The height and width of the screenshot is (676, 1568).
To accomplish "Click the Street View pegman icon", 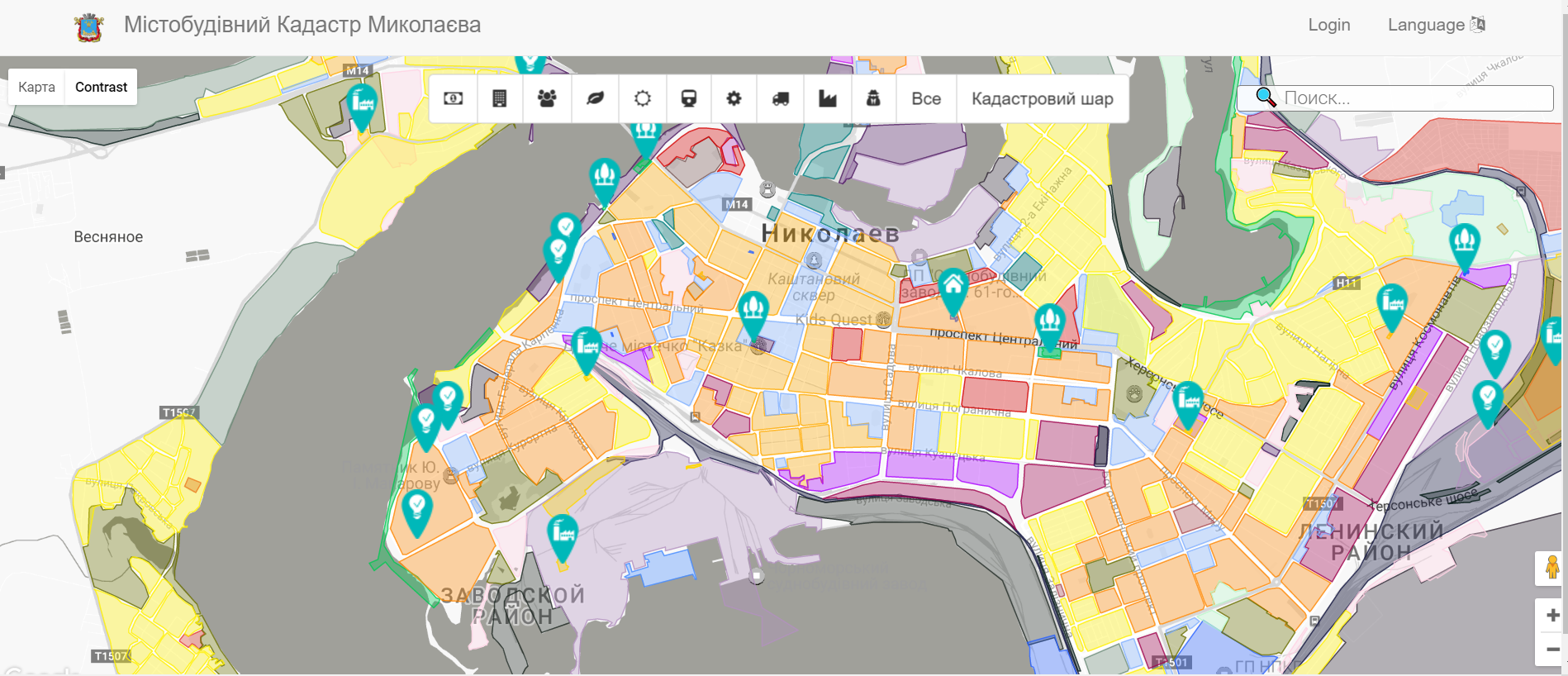I will click(x=1551, y=568).
